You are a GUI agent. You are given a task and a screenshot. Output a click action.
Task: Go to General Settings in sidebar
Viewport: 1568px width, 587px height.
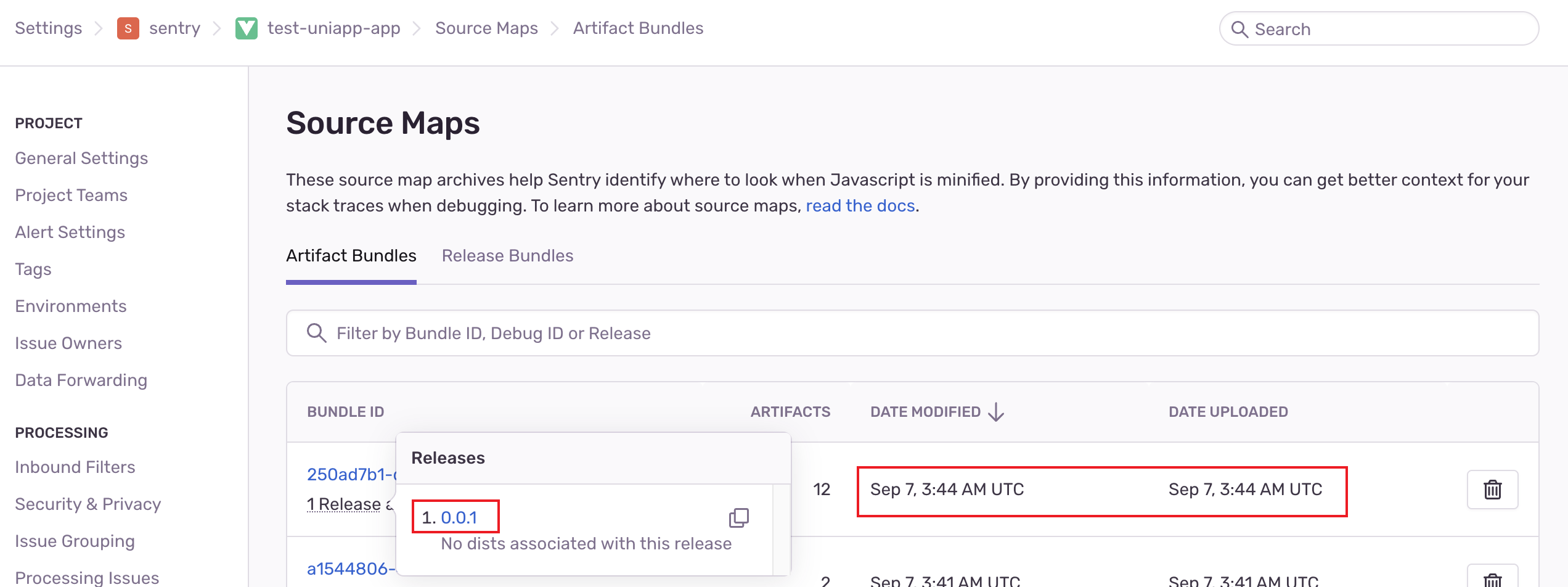pos(81,158)
